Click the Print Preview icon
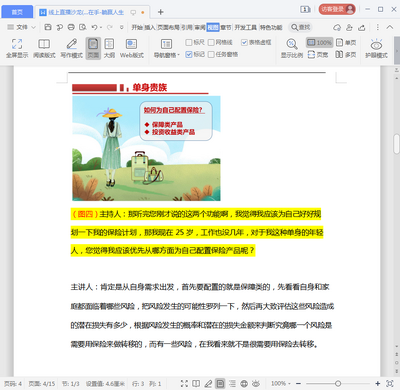Screen dimensions: 400x390 tap(83, 27)
